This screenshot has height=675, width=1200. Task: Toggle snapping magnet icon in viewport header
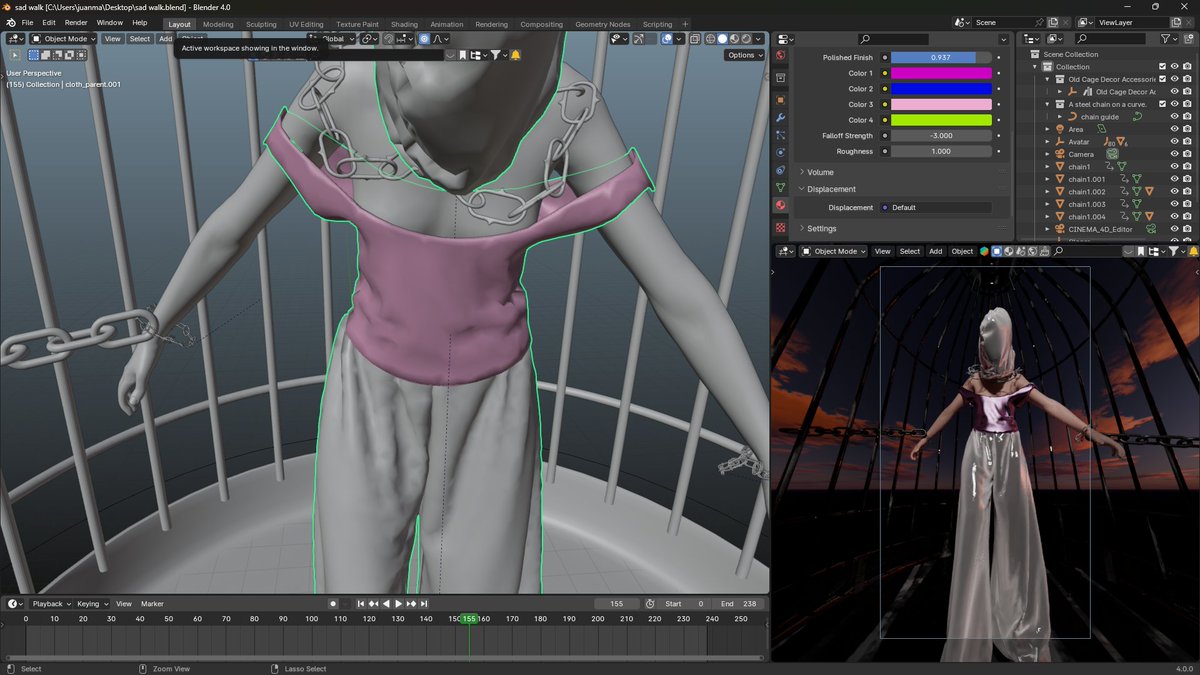(389, 39)
